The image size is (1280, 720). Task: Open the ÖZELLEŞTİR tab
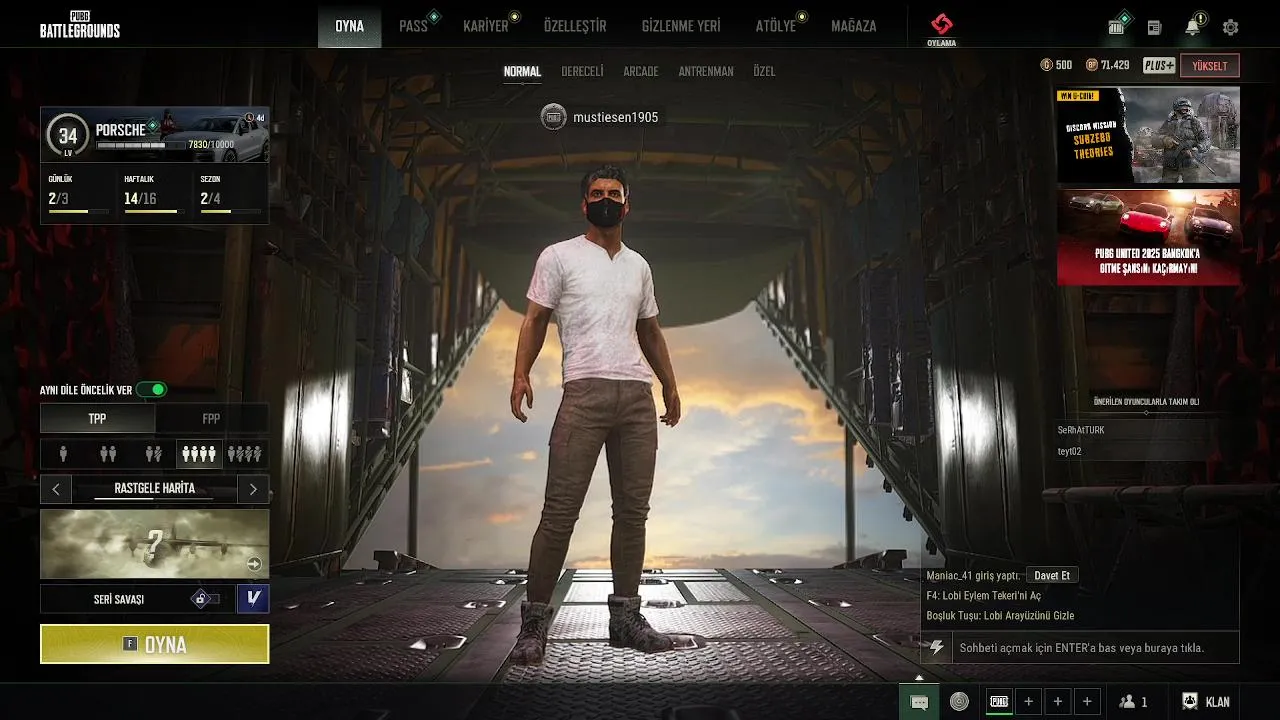point(575,26)
